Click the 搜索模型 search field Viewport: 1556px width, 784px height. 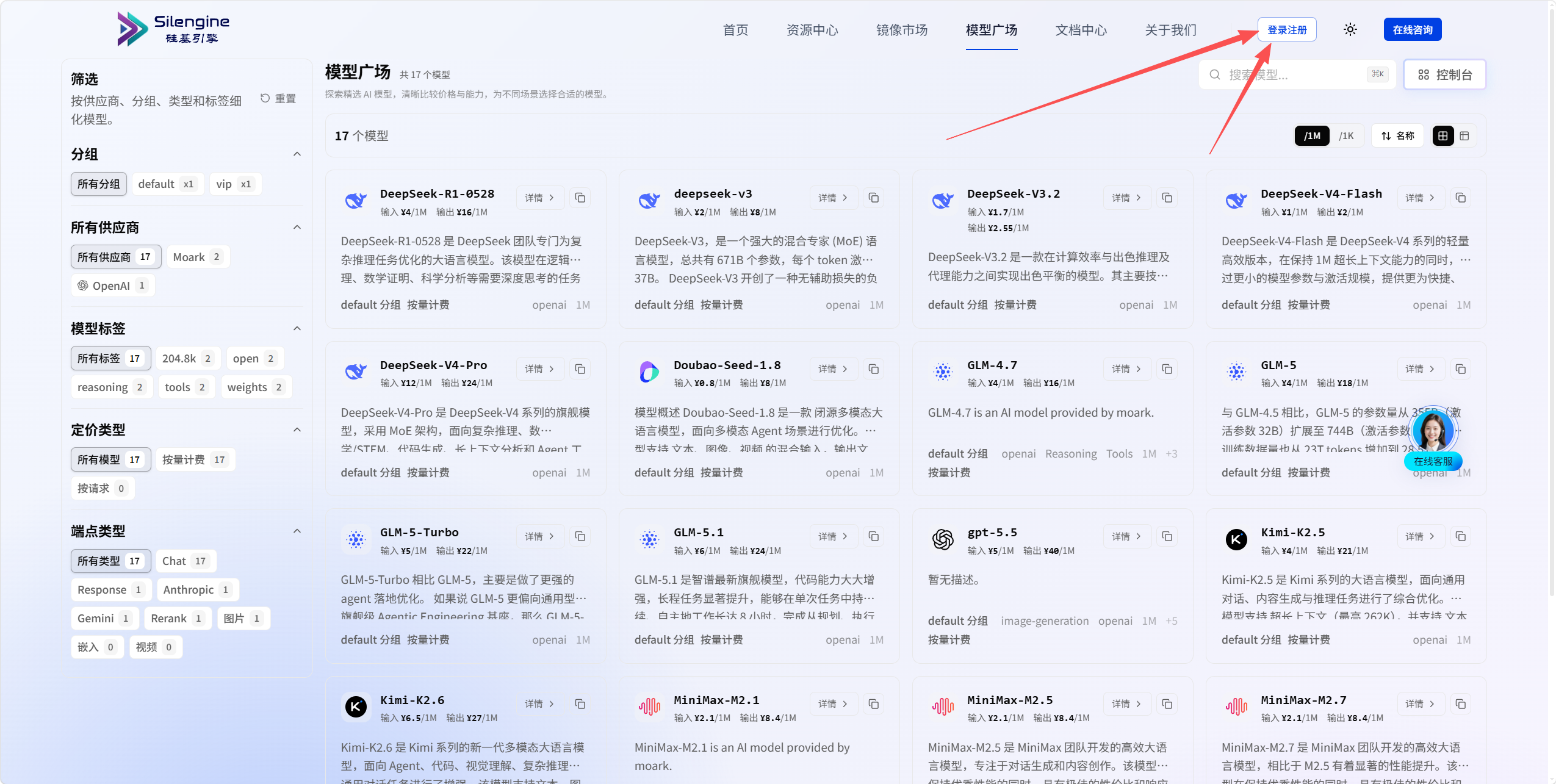tap(1298, 74)
